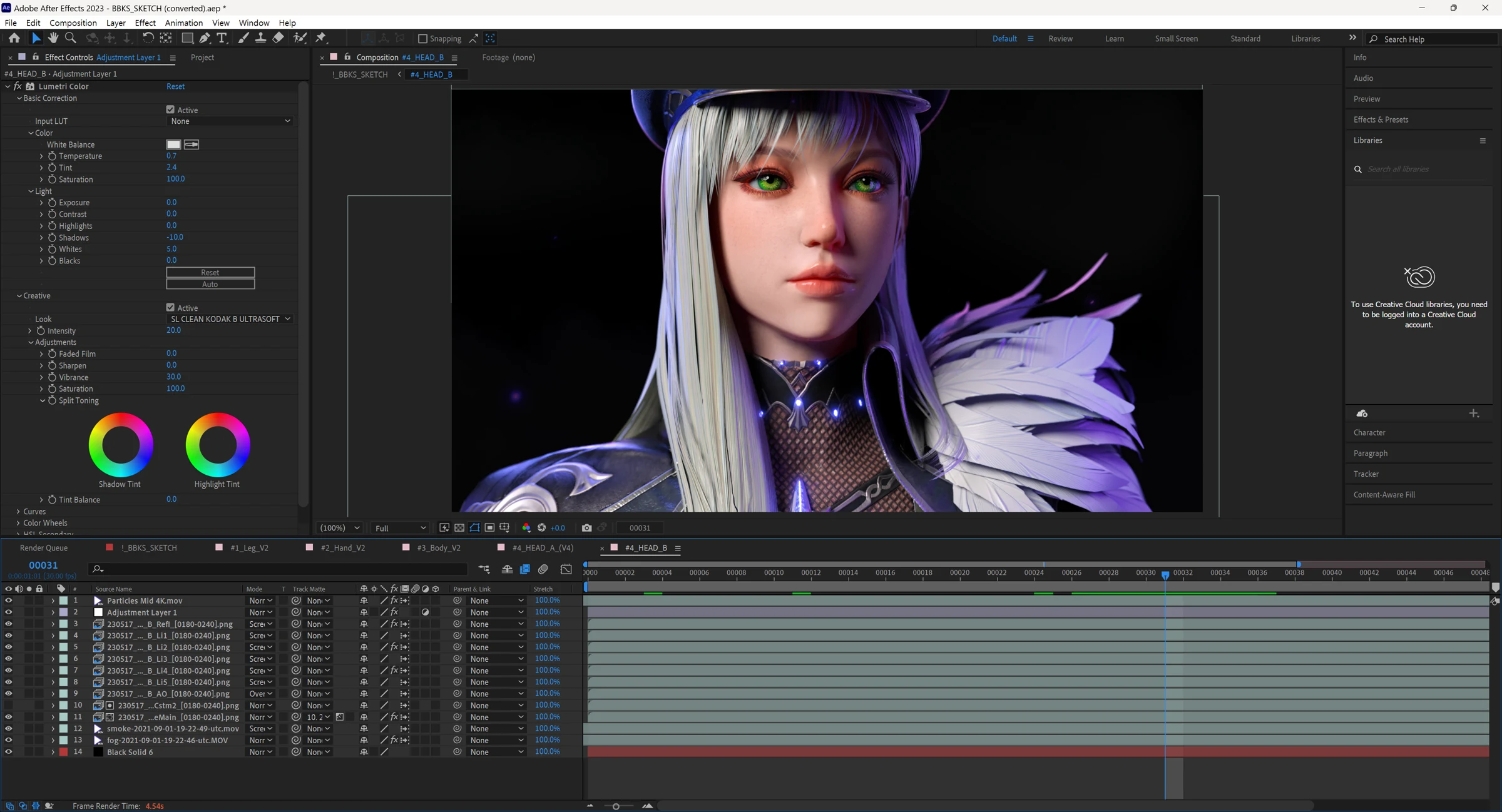Open the viewer resolution Full dropdown

coord(400,528)
